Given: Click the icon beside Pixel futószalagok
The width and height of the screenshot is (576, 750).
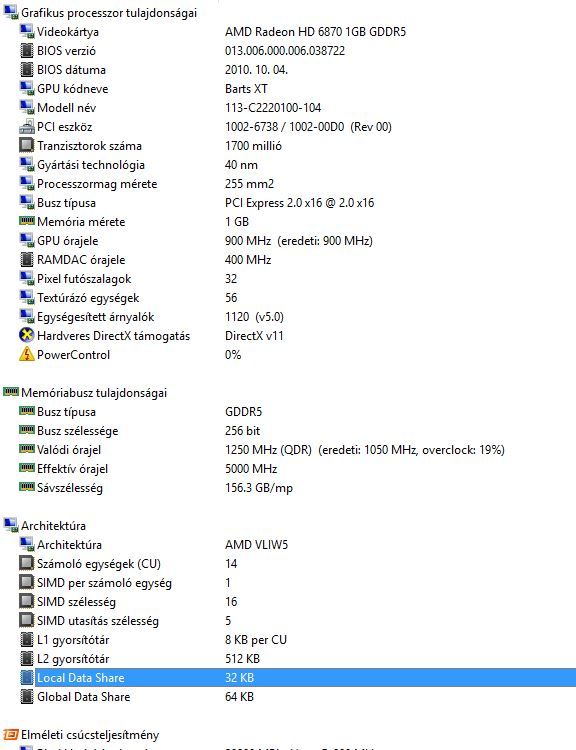Looking at the screenshot, I should [27, 278].
